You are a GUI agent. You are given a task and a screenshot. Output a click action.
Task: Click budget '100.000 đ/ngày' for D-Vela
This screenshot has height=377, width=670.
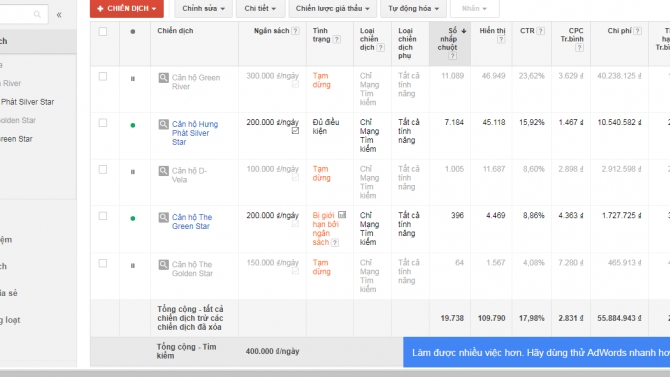coord(273,169)
